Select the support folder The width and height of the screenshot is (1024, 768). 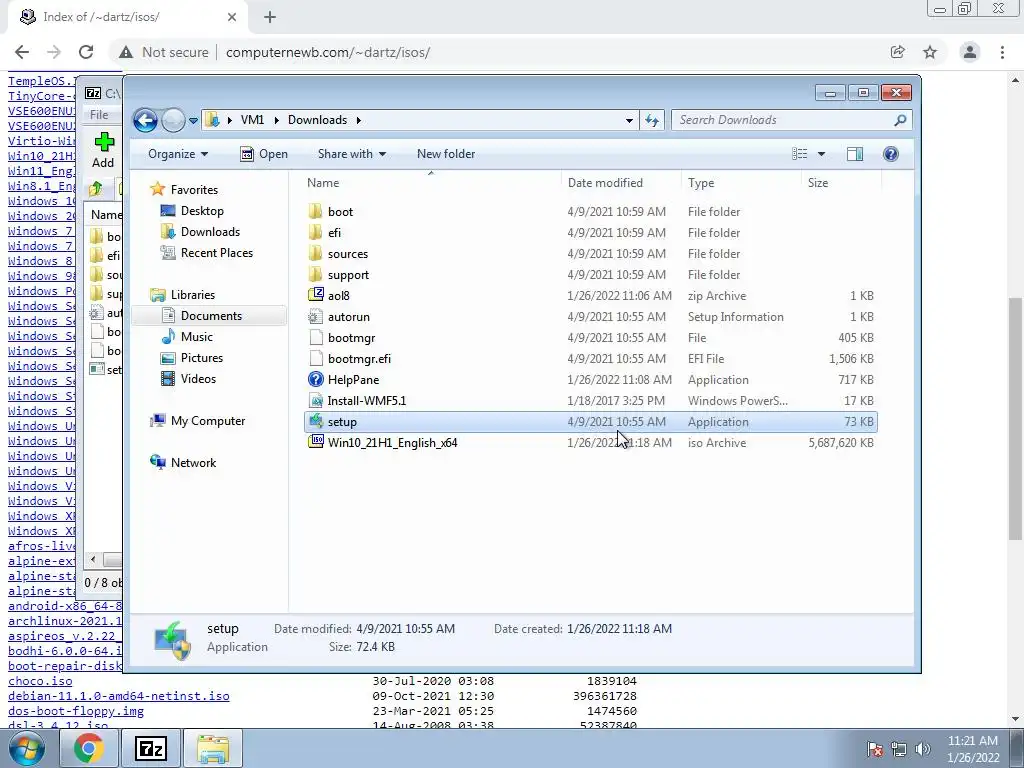tap(590, 275)
